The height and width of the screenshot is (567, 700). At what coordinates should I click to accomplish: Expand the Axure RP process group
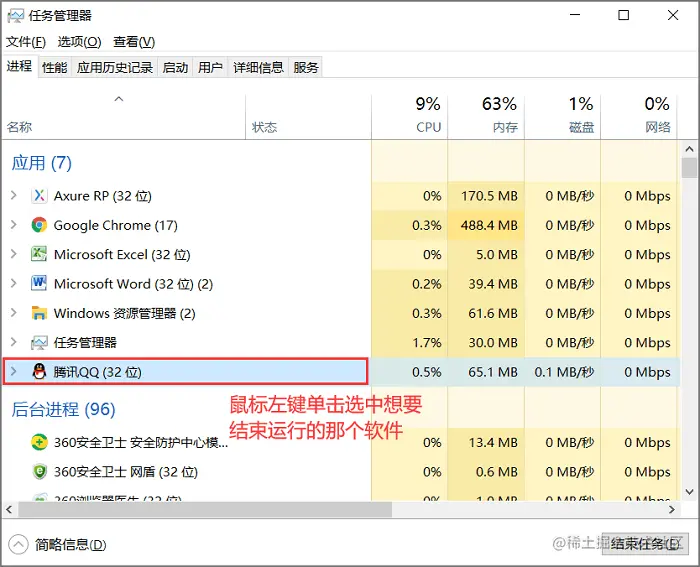[13, 196]
